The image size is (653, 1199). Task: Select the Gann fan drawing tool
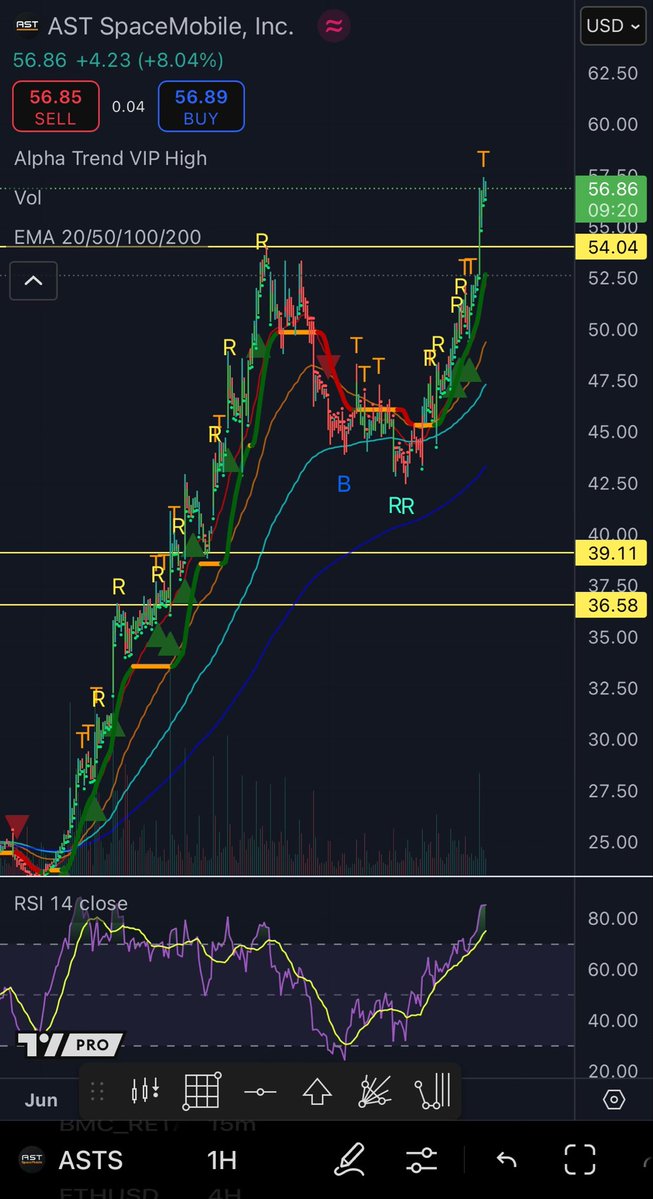click(375, 1091)
